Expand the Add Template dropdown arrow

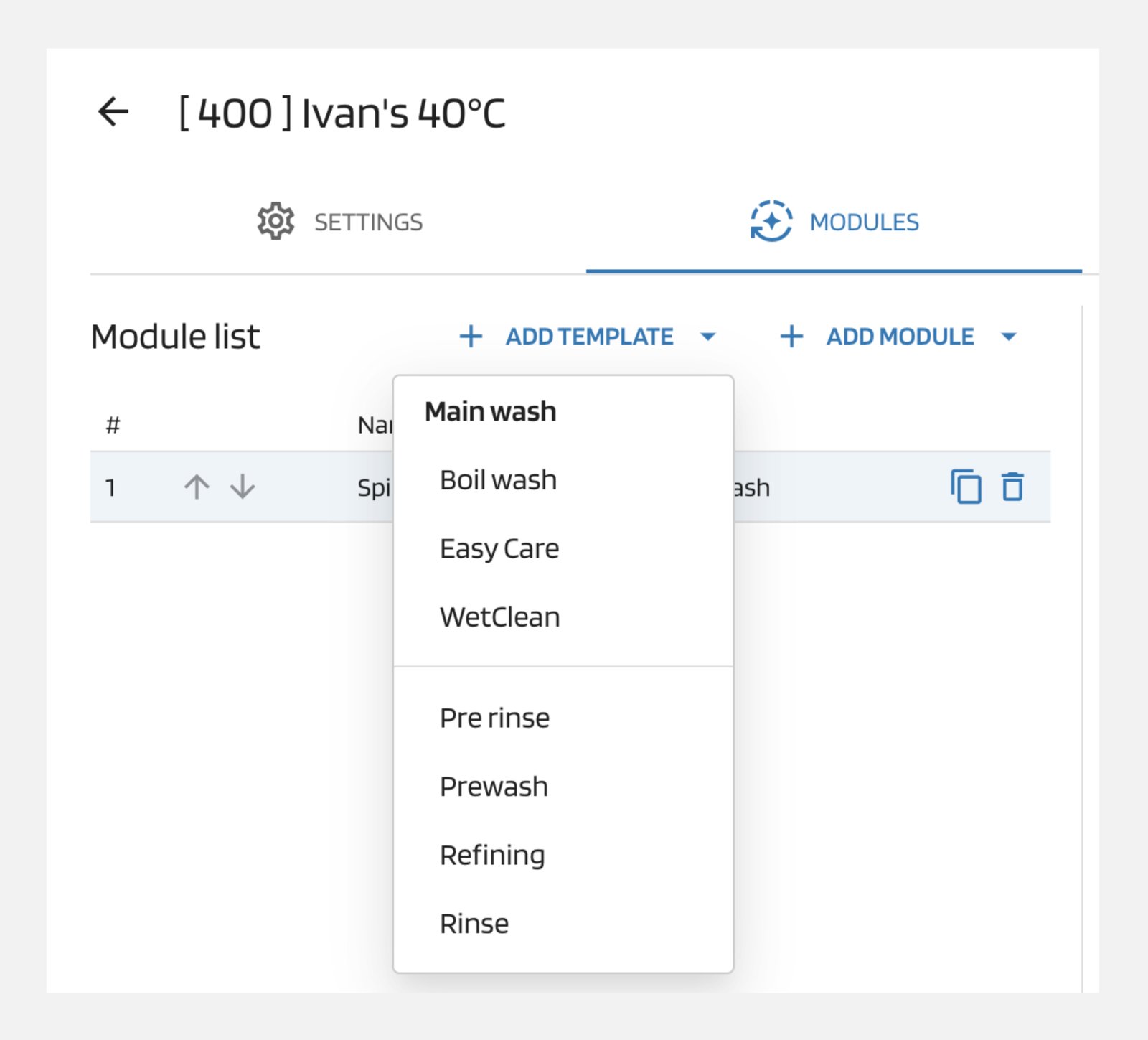tap(707, 337)
